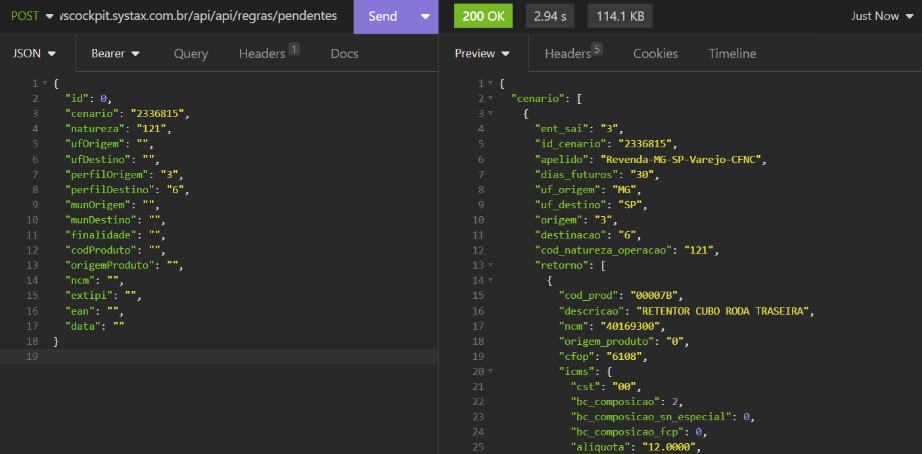Click "RETENTOR CUBO RODA TRASEIRA" description
924x454 pixels.
click(x=724, y=311)
